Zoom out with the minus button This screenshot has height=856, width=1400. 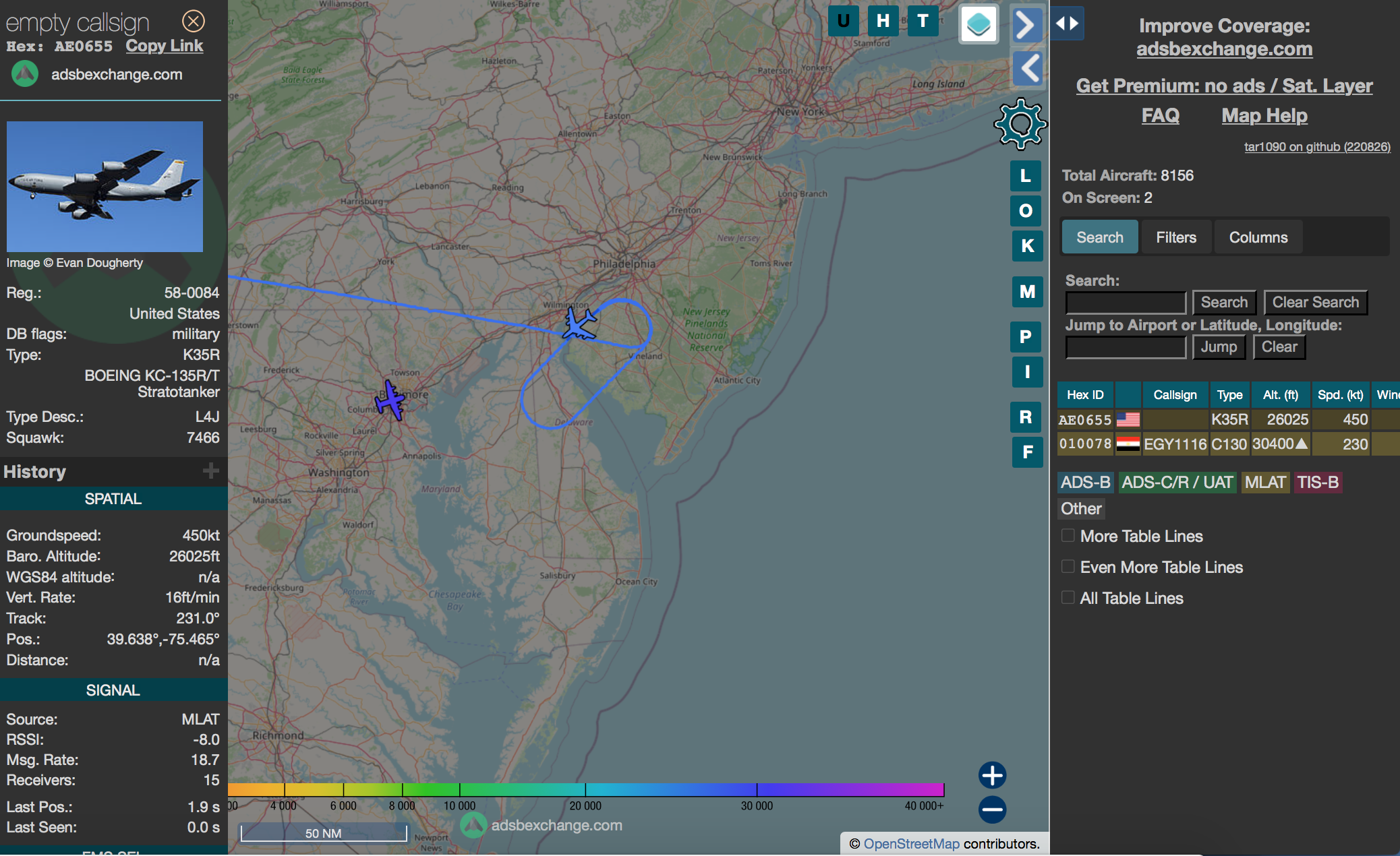coord(992,809)
